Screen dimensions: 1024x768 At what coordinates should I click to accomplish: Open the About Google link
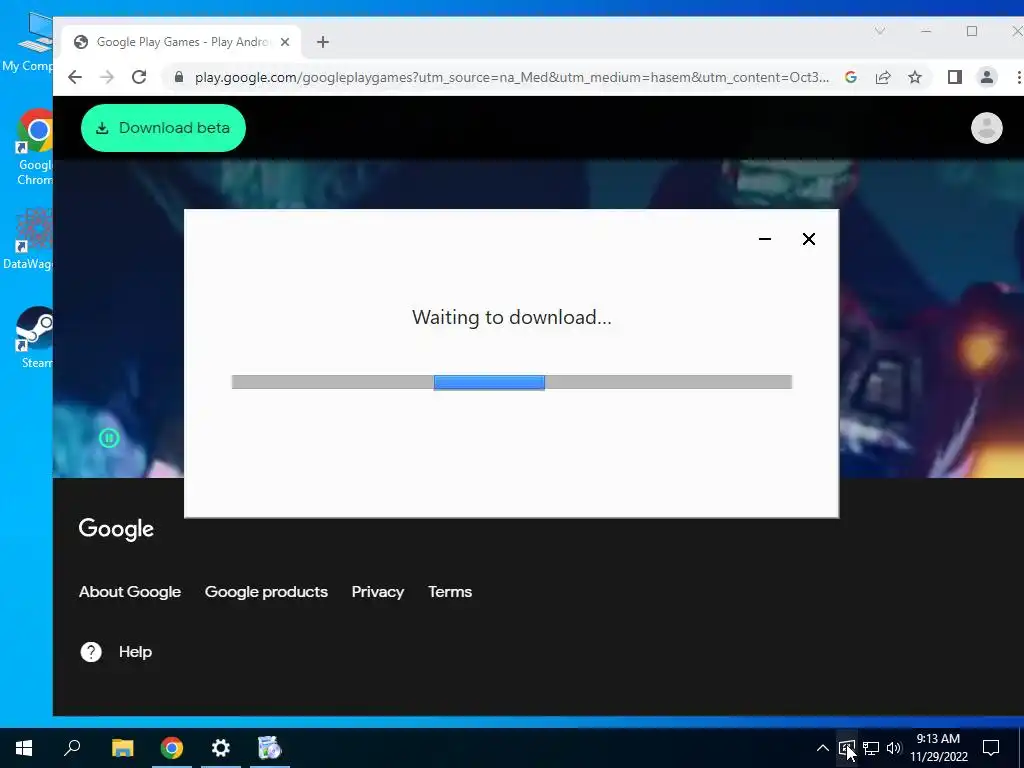point(130,592)
